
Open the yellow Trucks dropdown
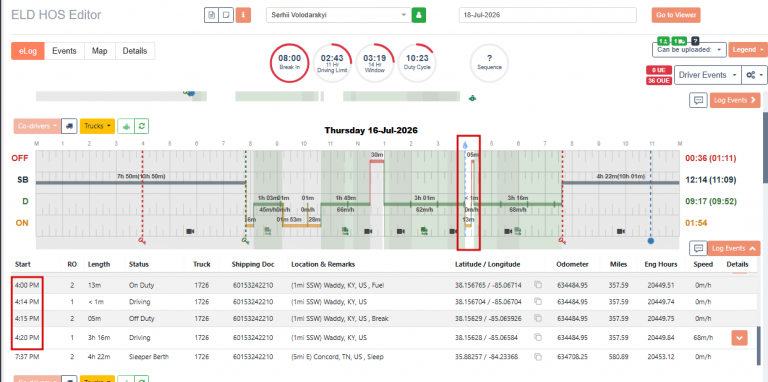click(97, 126)
